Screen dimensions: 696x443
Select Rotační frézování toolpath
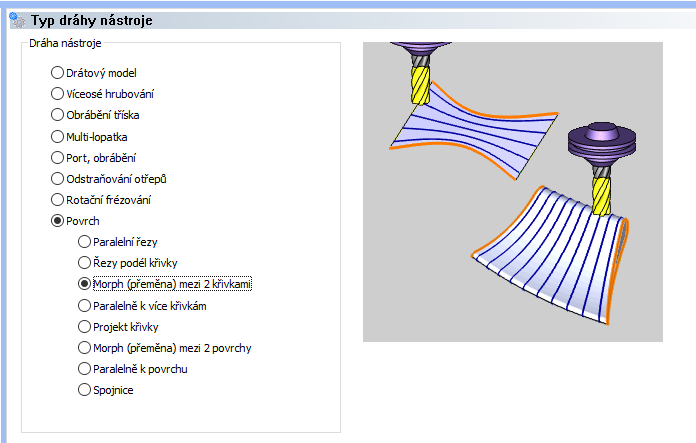tap(57, 200)
